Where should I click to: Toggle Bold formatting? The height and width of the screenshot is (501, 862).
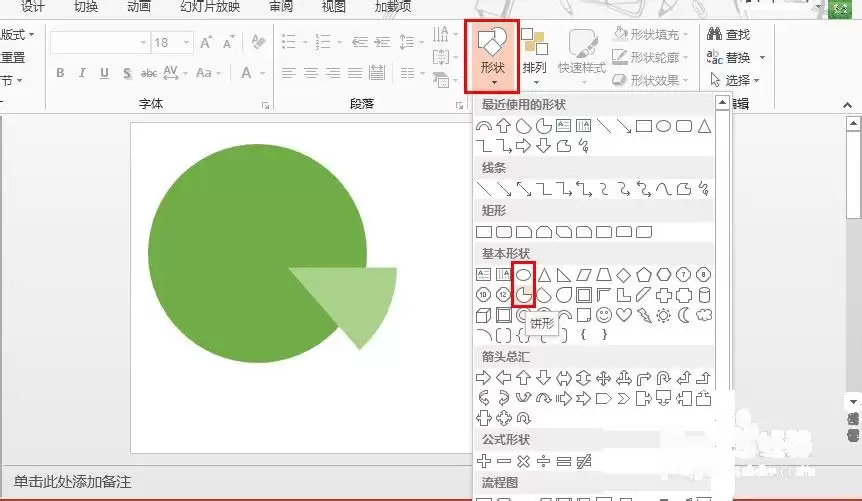click(x=60, y=73)
